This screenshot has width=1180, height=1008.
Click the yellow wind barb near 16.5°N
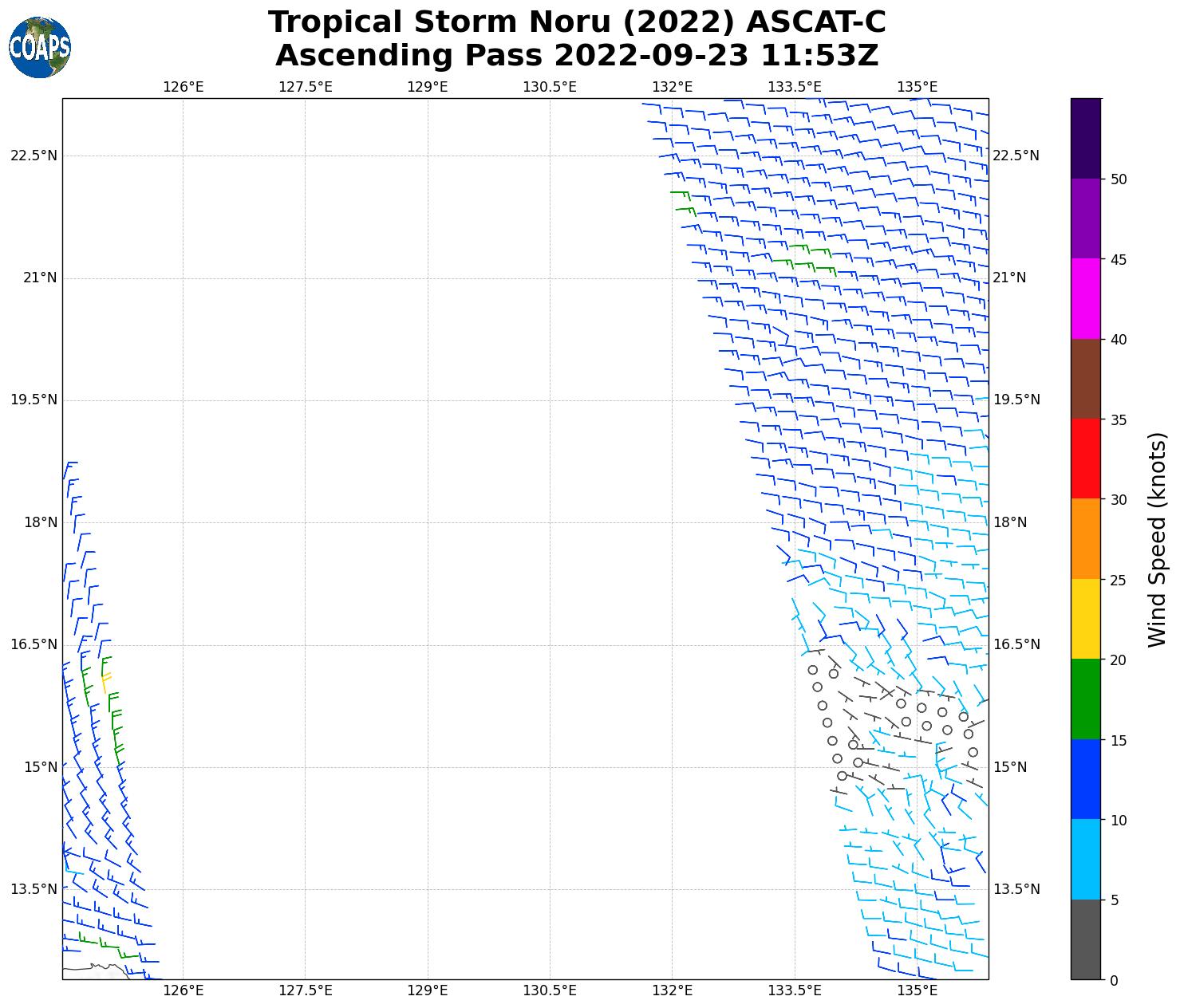click(105, 682)
